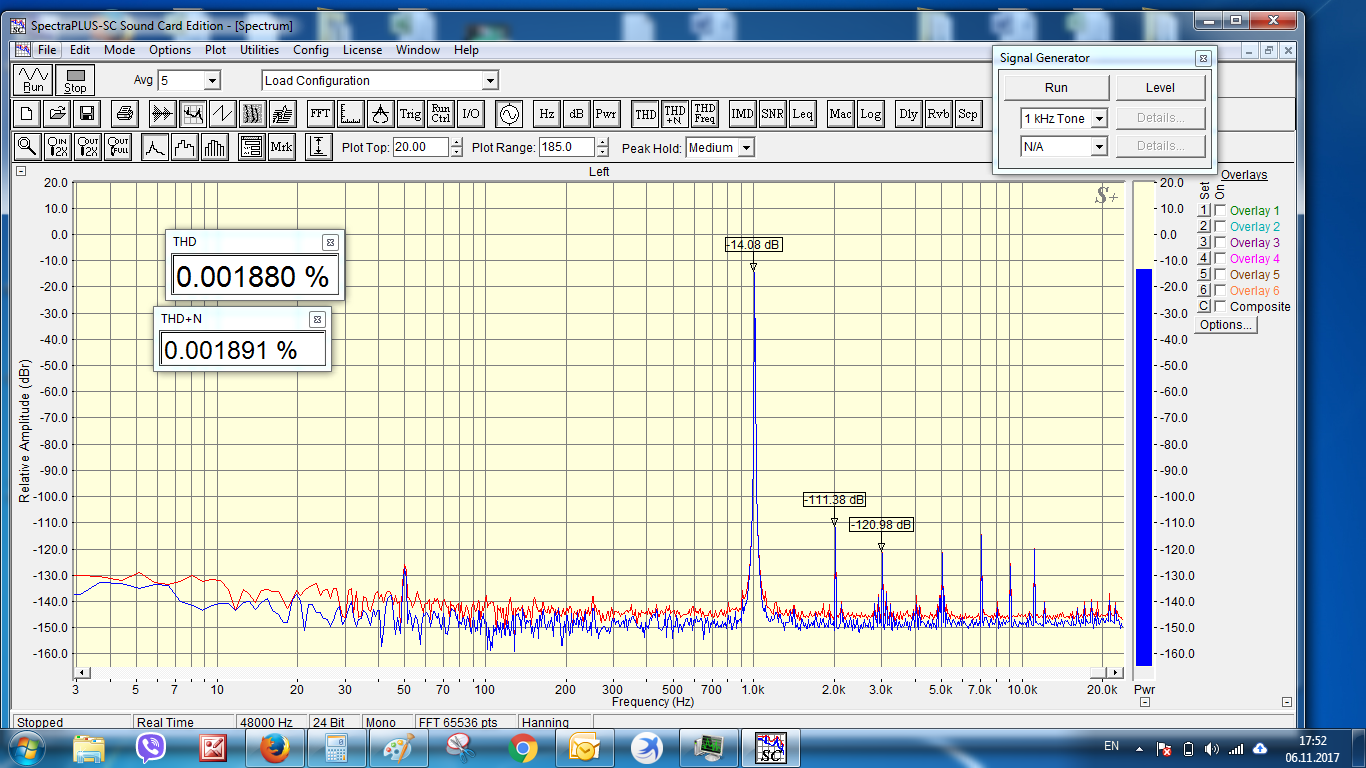1366x768 pixels.
Task: Click the overlay Options... button
Action: 1225,325
